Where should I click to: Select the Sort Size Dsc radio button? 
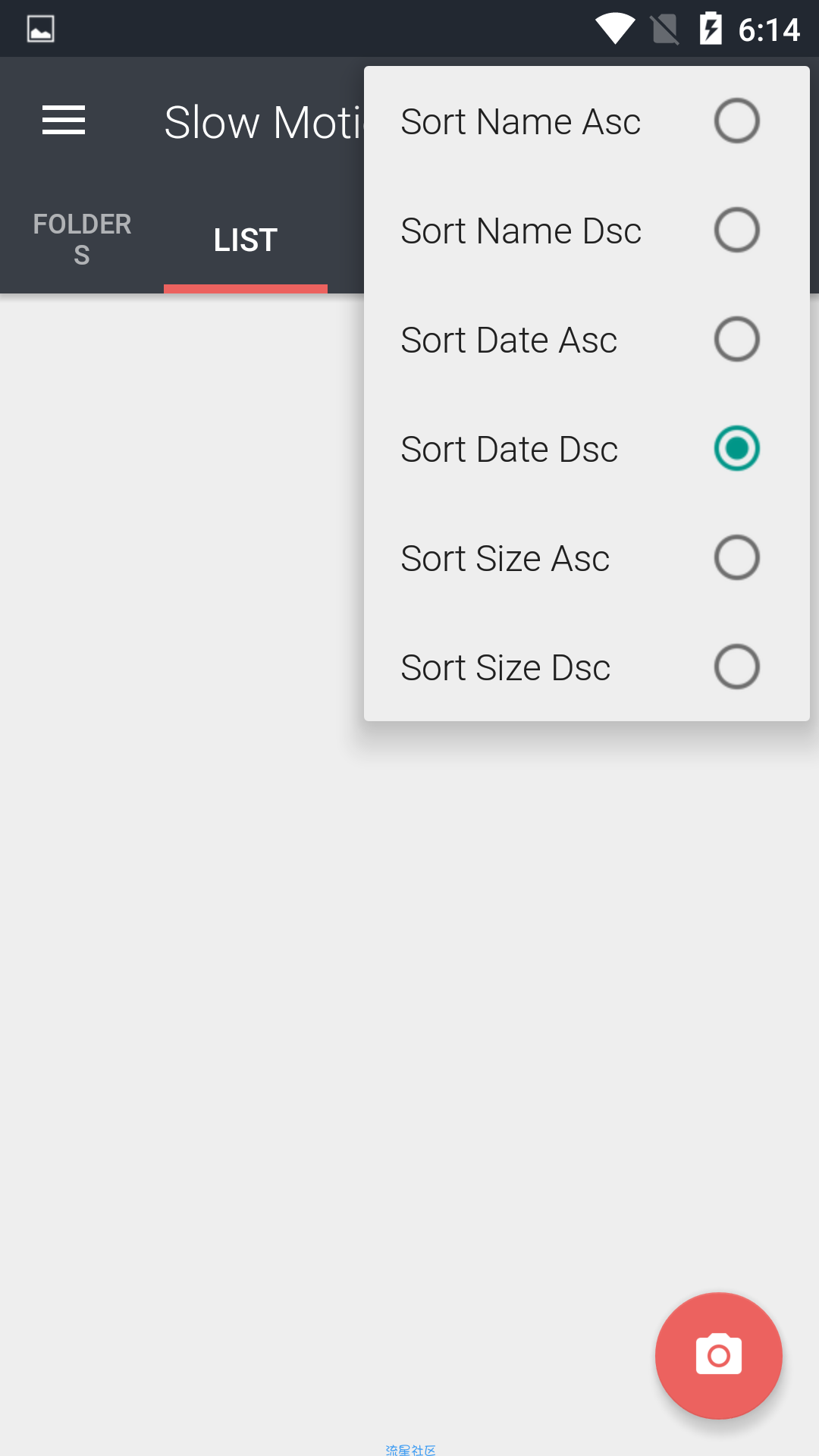tap(736, 667)
